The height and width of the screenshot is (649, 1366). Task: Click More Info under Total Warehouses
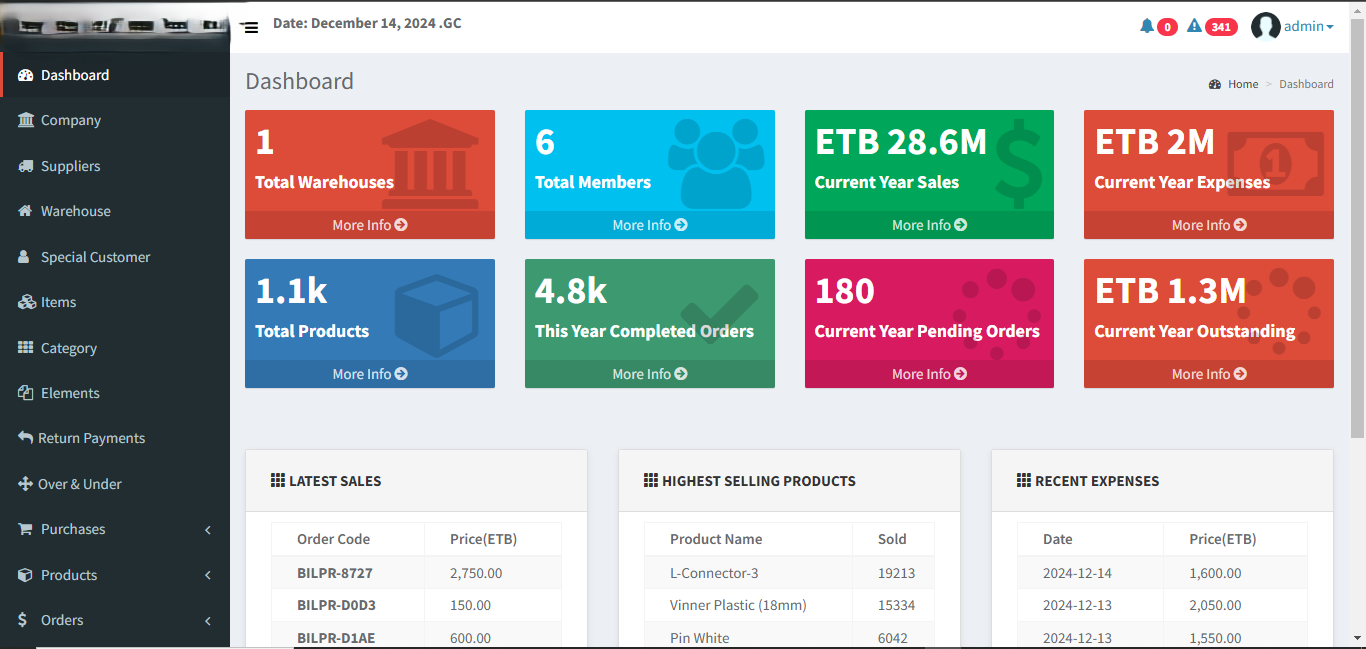pos(369,225)
